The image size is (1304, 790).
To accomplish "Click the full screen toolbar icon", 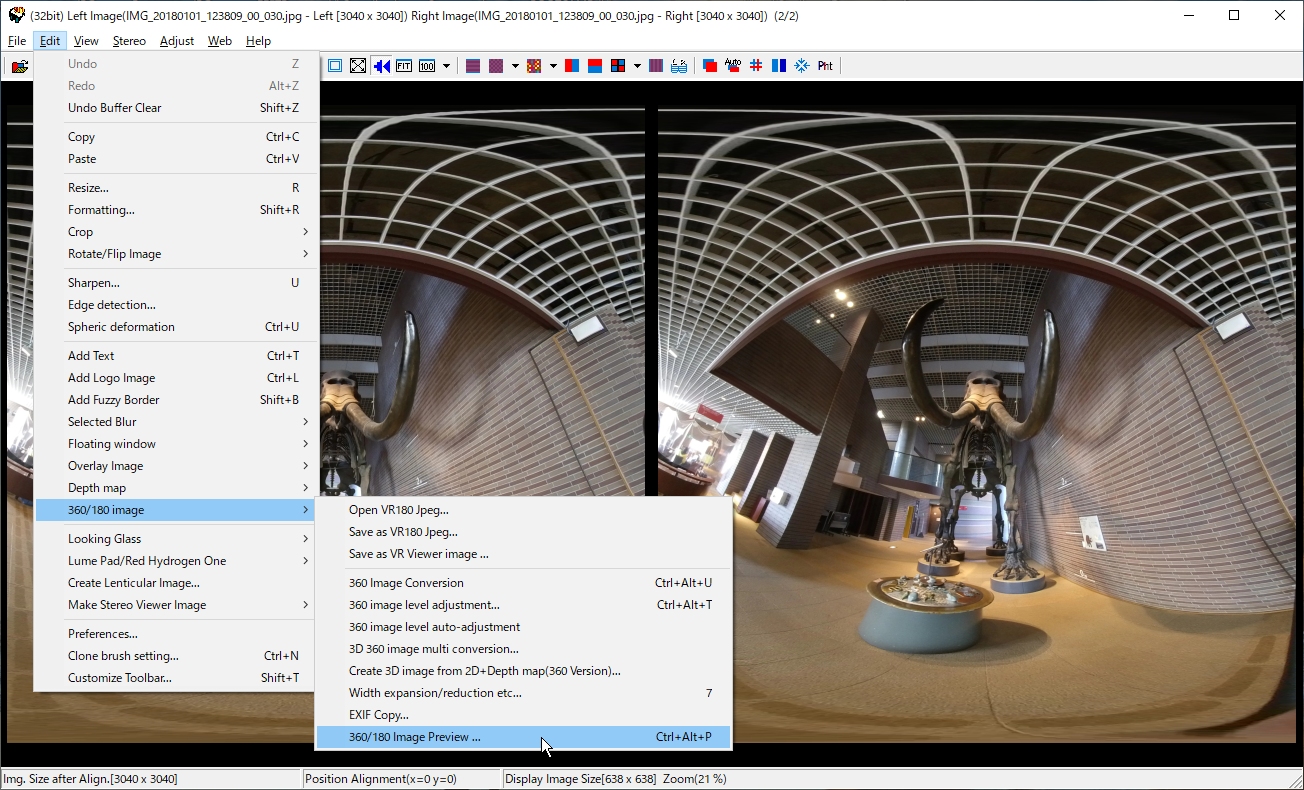I will [x=358, y=66].
